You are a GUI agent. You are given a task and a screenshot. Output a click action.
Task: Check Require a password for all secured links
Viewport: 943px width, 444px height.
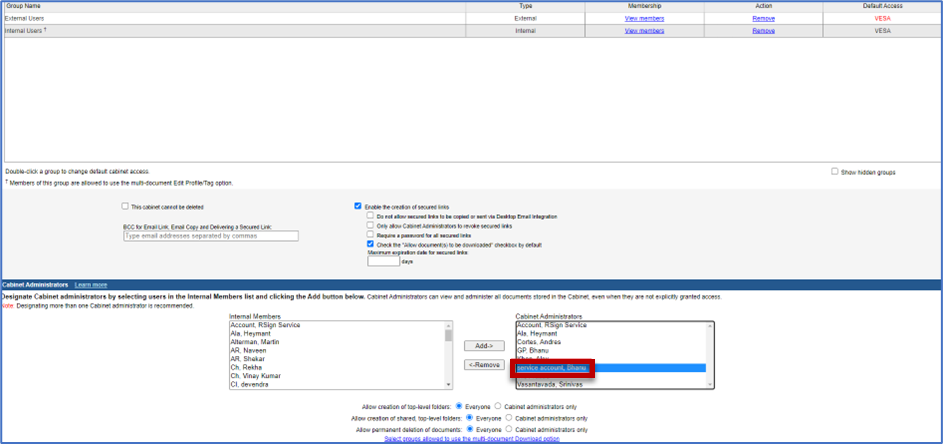click(x=371, y=234)
